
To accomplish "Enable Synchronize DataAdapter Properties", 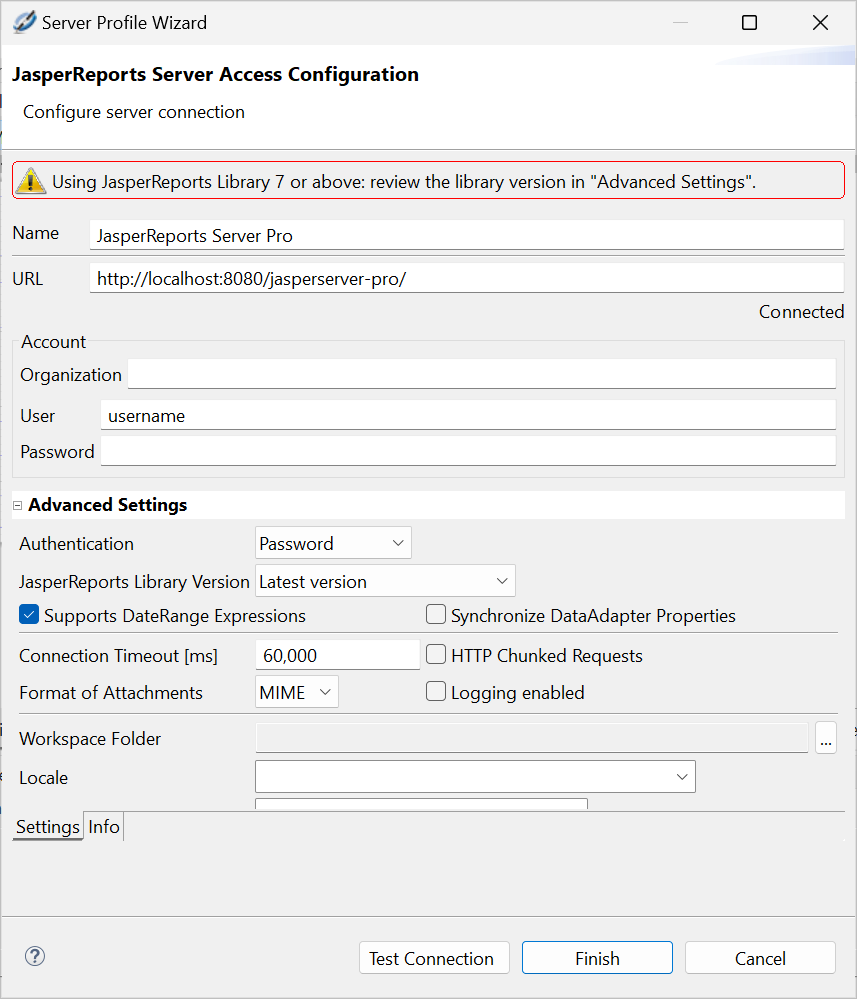I will 436,615.
